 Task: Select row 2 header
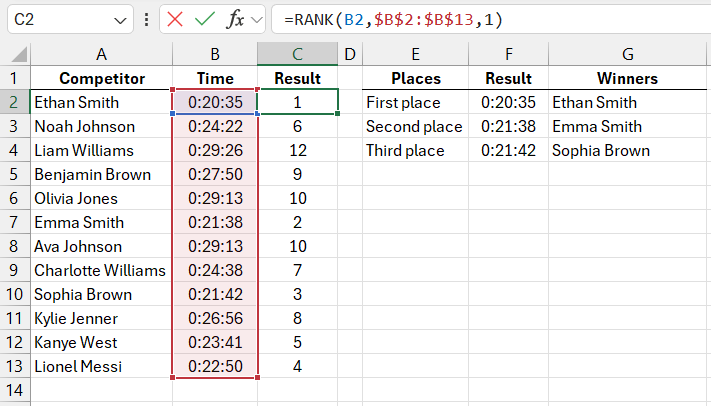pos(15,102)
